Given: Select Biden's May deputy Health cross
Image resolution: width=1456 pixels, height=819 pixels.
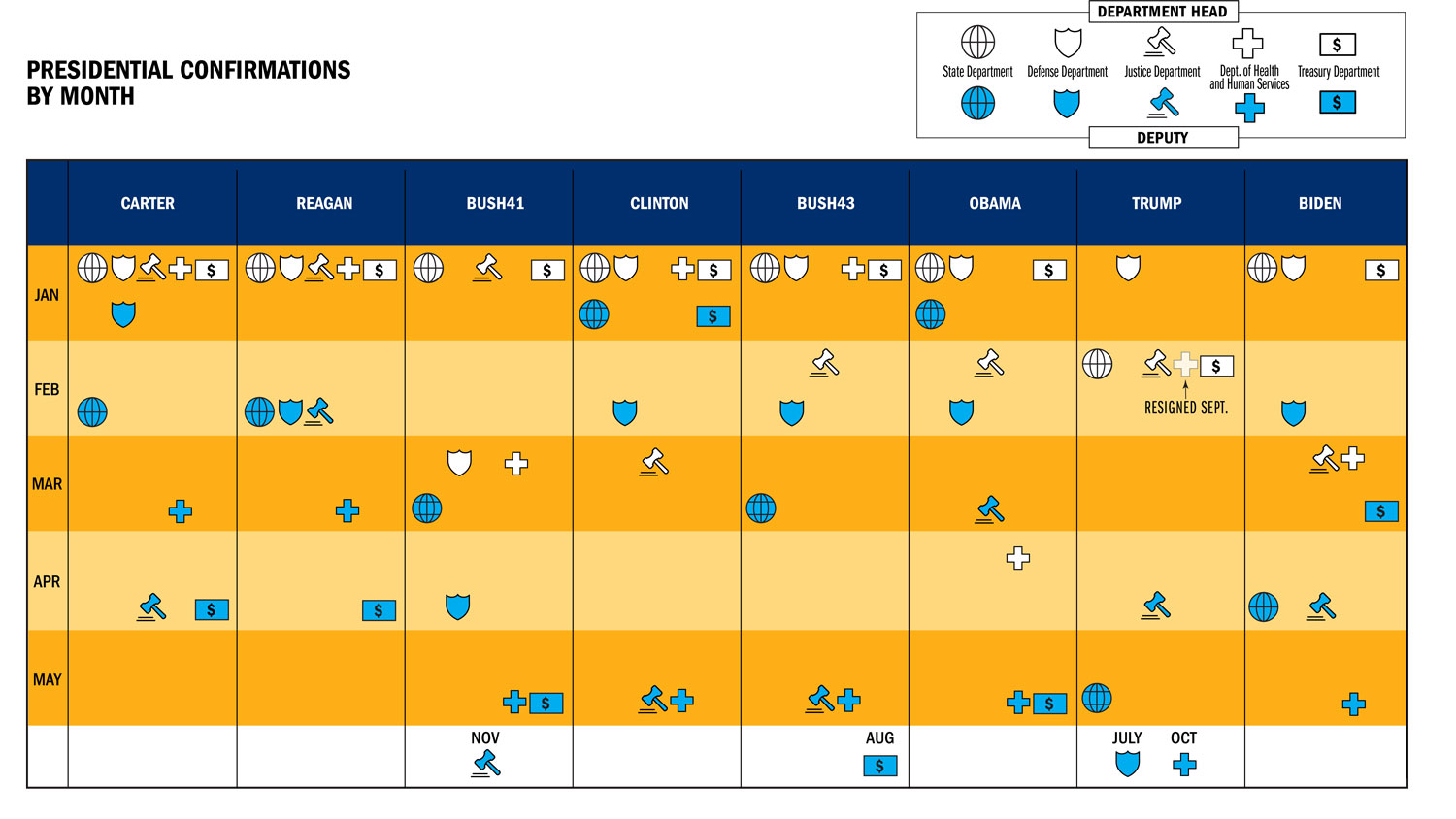Looking at the screenshot, I should [x=1353, y=704].
